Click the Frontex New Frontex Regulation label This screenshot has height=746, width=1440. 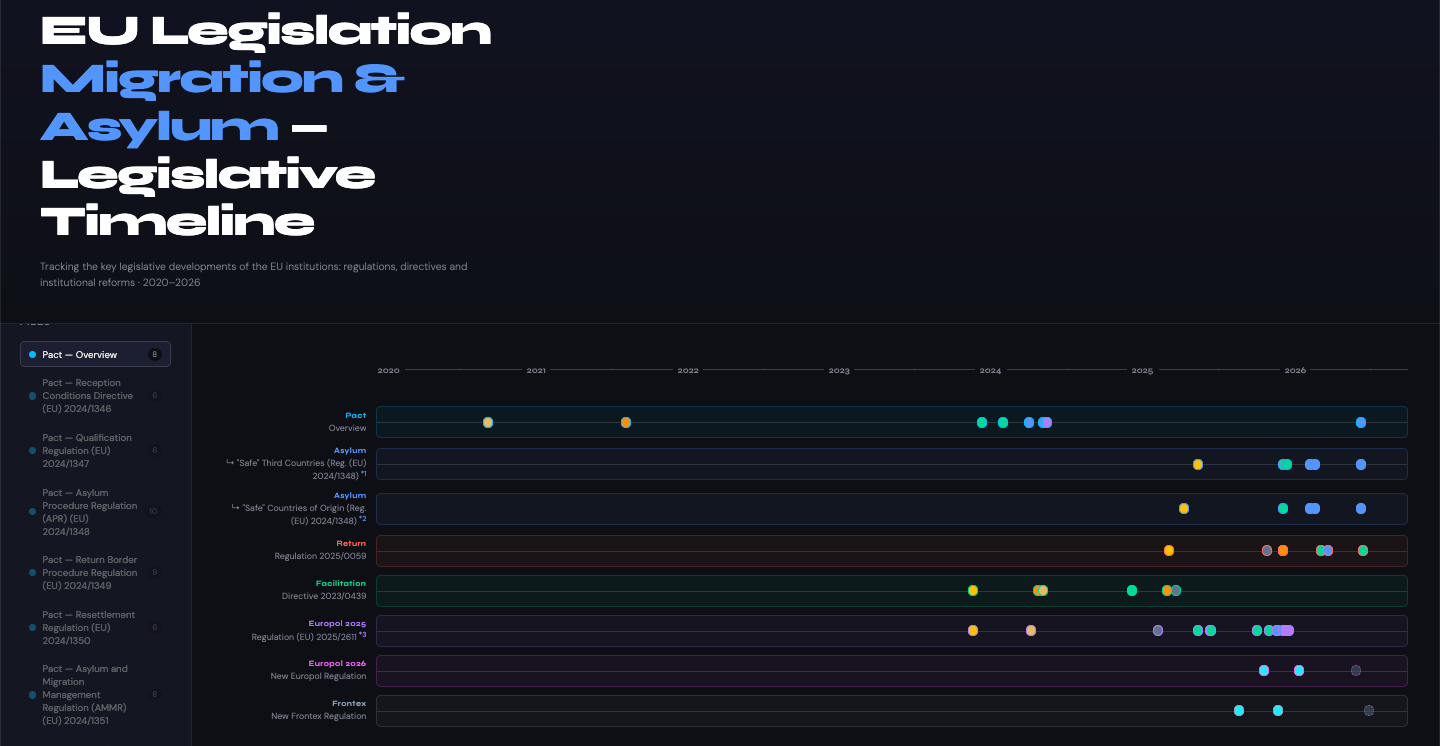319,710
